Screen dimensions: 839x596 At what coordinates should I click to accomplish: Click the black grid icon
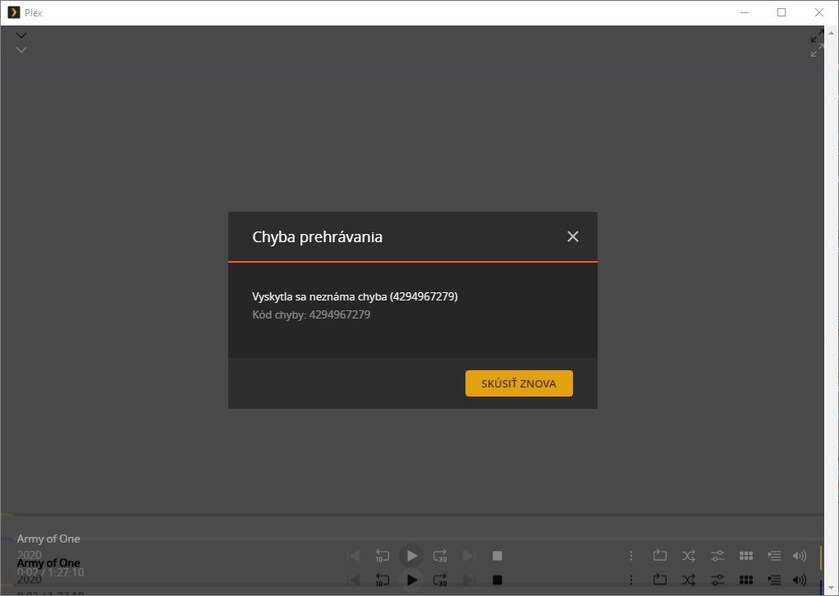[746, 580]
